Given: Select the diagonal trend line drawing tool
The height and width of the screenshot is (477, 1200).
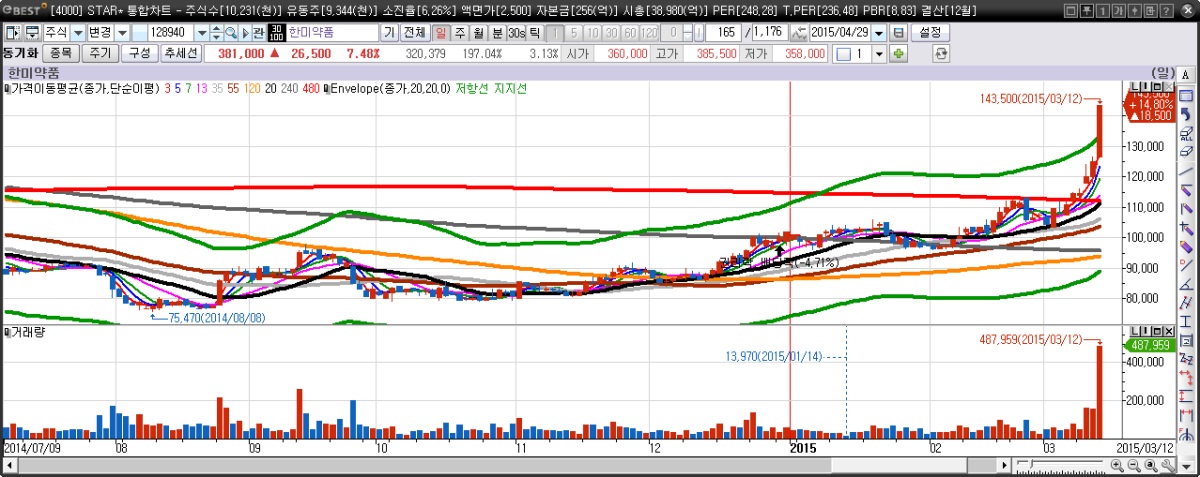Looking at the screenshot, I should click(x=1186, y=171).
